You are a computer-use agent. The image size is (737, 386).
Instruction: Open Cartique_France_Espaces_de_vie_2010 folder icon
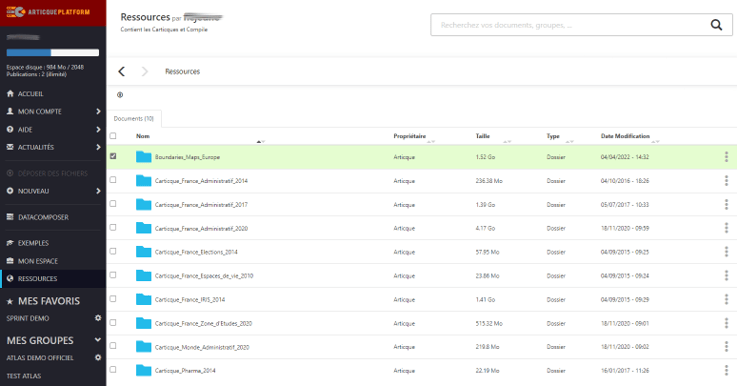(143, 276)
